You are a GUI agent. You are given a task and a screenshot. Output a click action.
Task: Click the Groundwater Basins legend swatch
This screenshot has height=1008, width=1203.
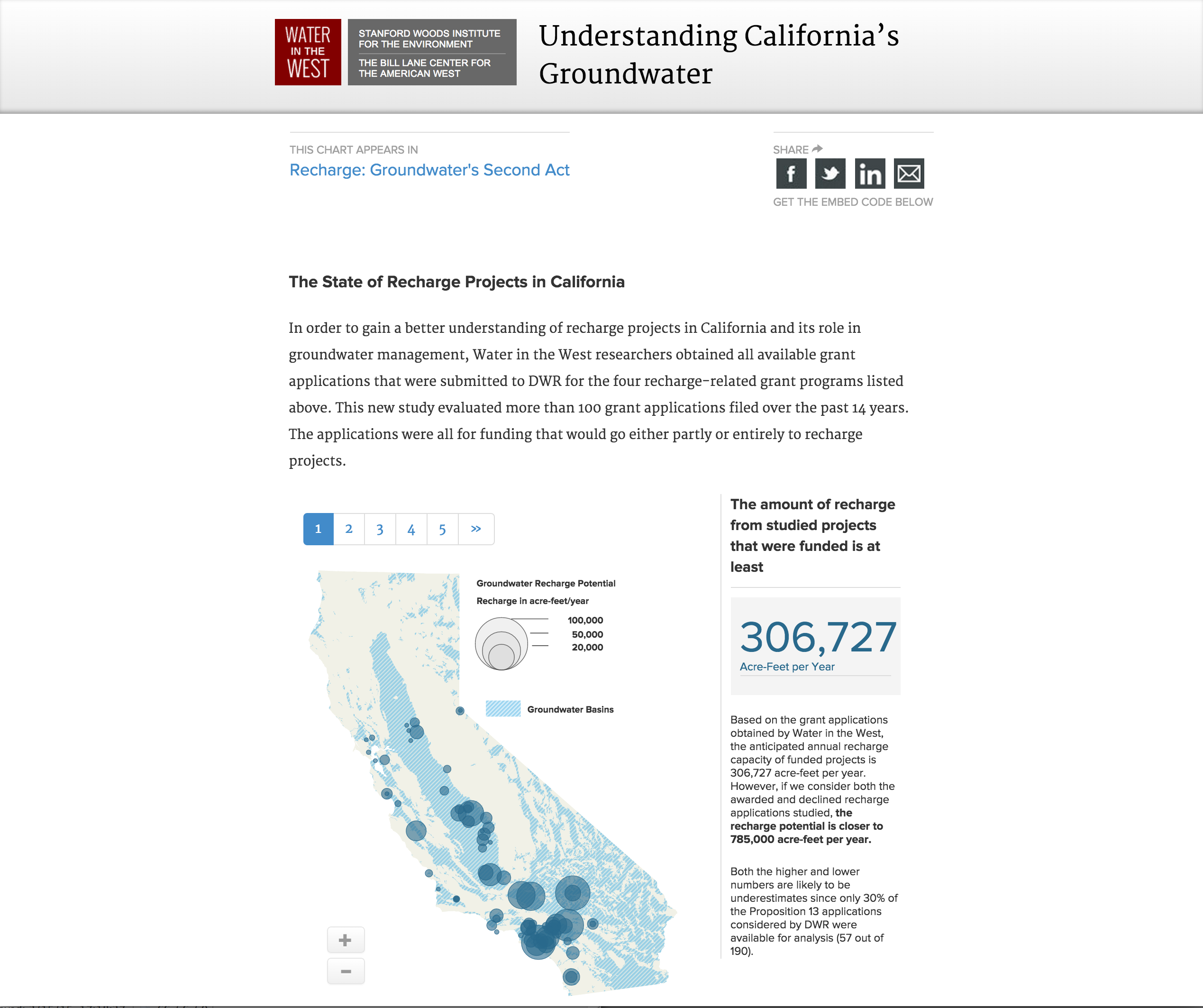(x=503, y=709)
